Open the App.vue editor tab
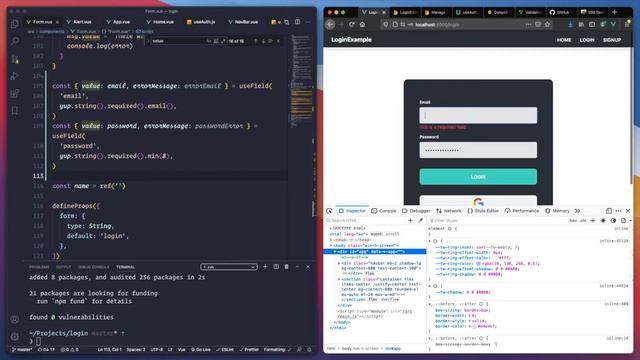 pos(118,22)
